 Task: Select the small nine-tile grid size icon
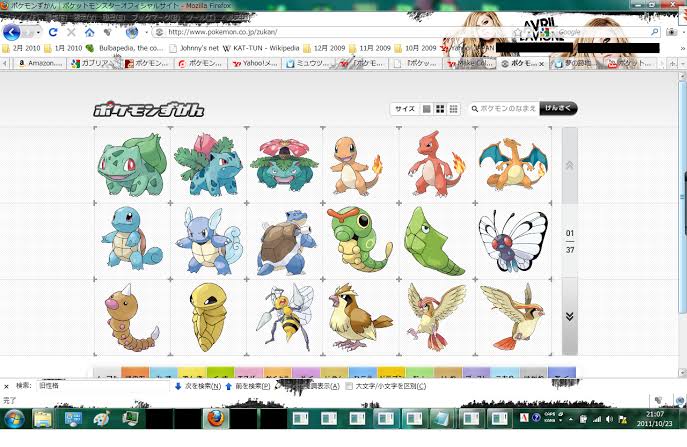(x=453, y=109)
